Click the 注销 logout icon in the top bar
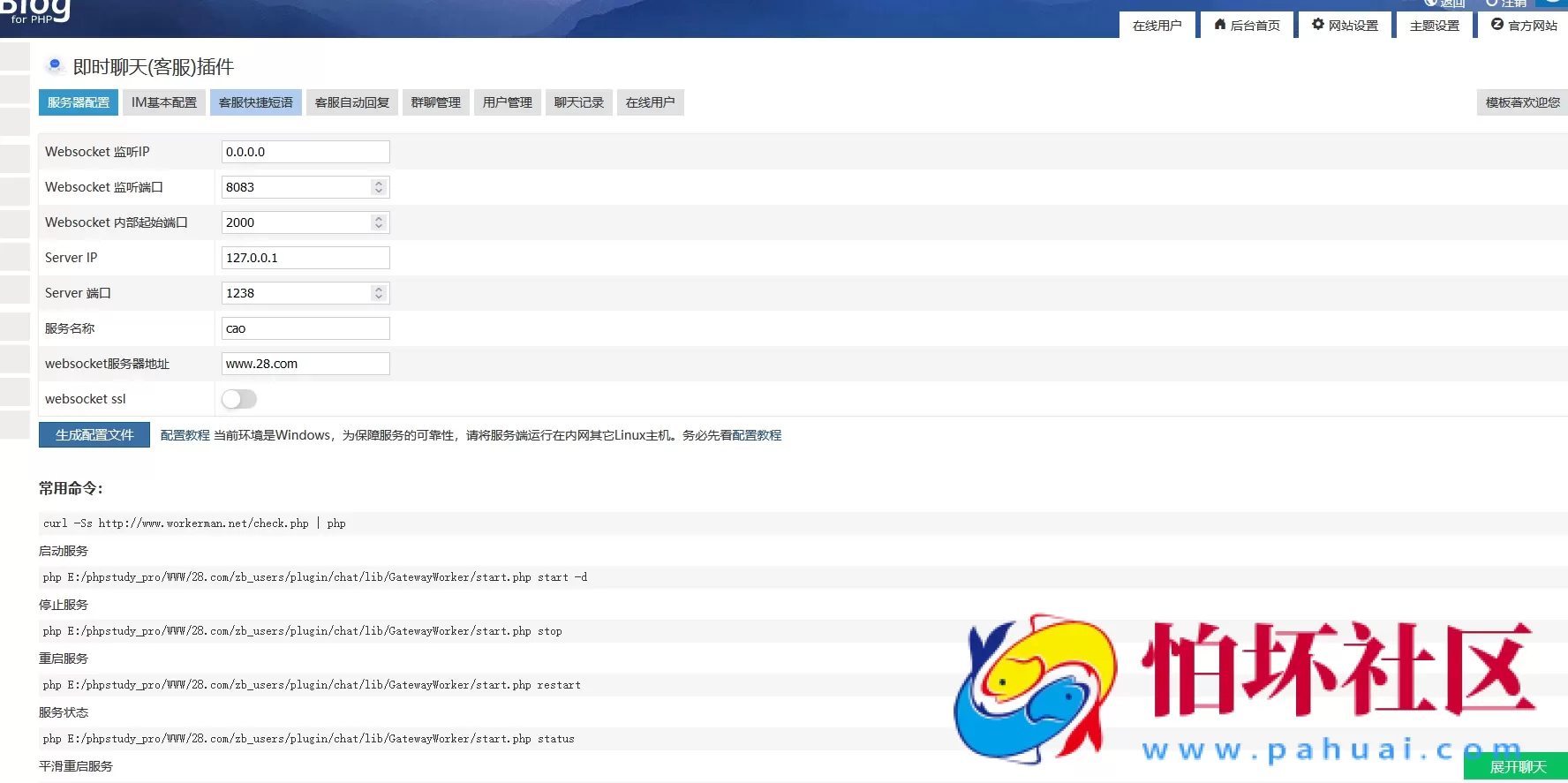 click(x=1492, y=4)
